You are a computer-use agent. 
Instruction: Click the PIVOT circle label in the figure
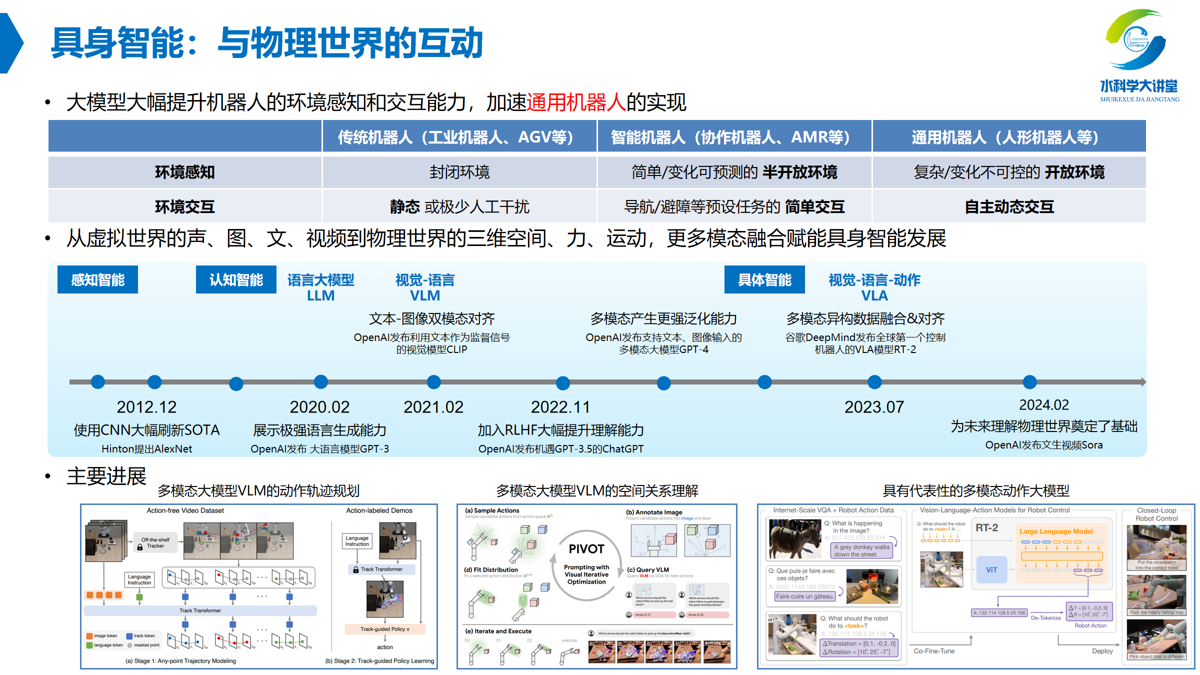(x=586, y=549)
